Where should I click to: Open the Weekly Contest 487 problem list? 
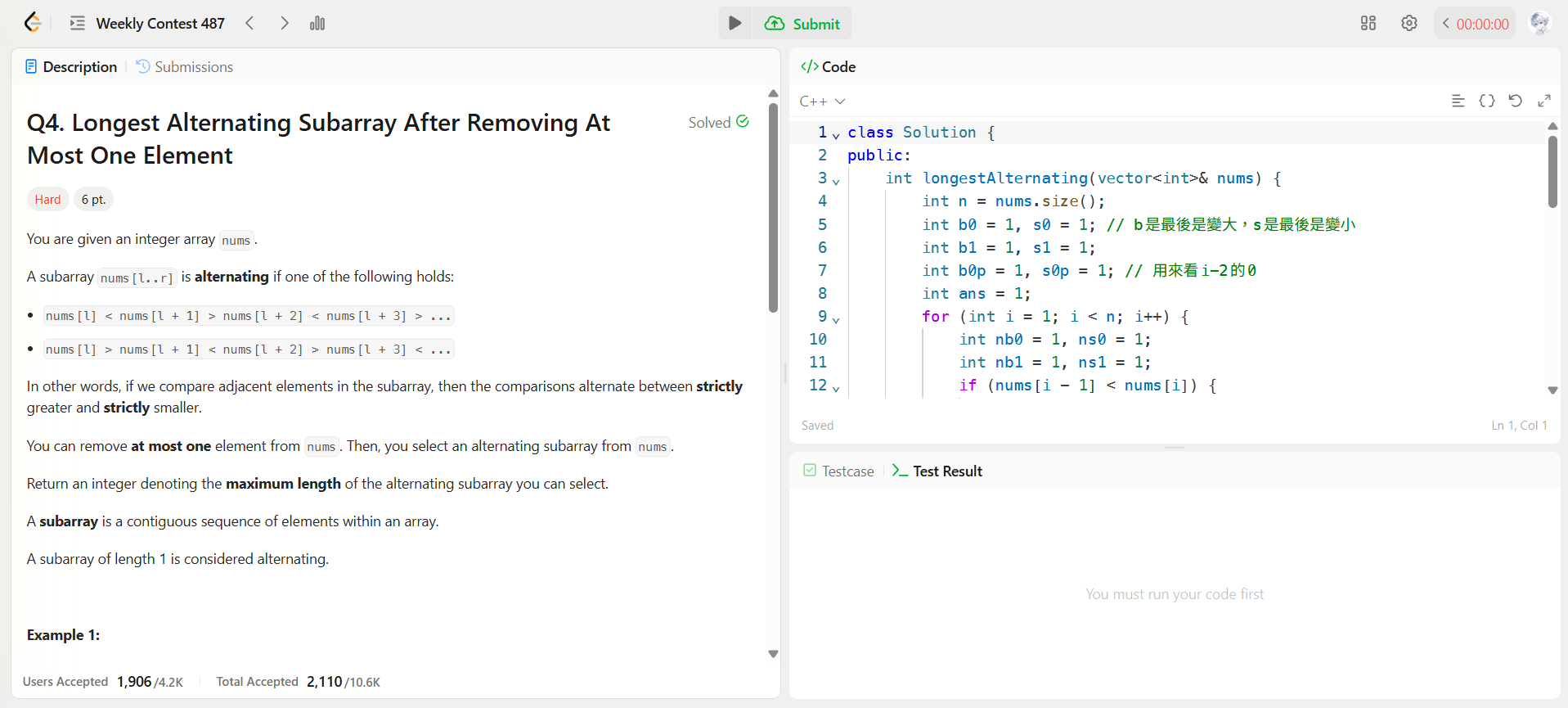click(x=147, y=24)
